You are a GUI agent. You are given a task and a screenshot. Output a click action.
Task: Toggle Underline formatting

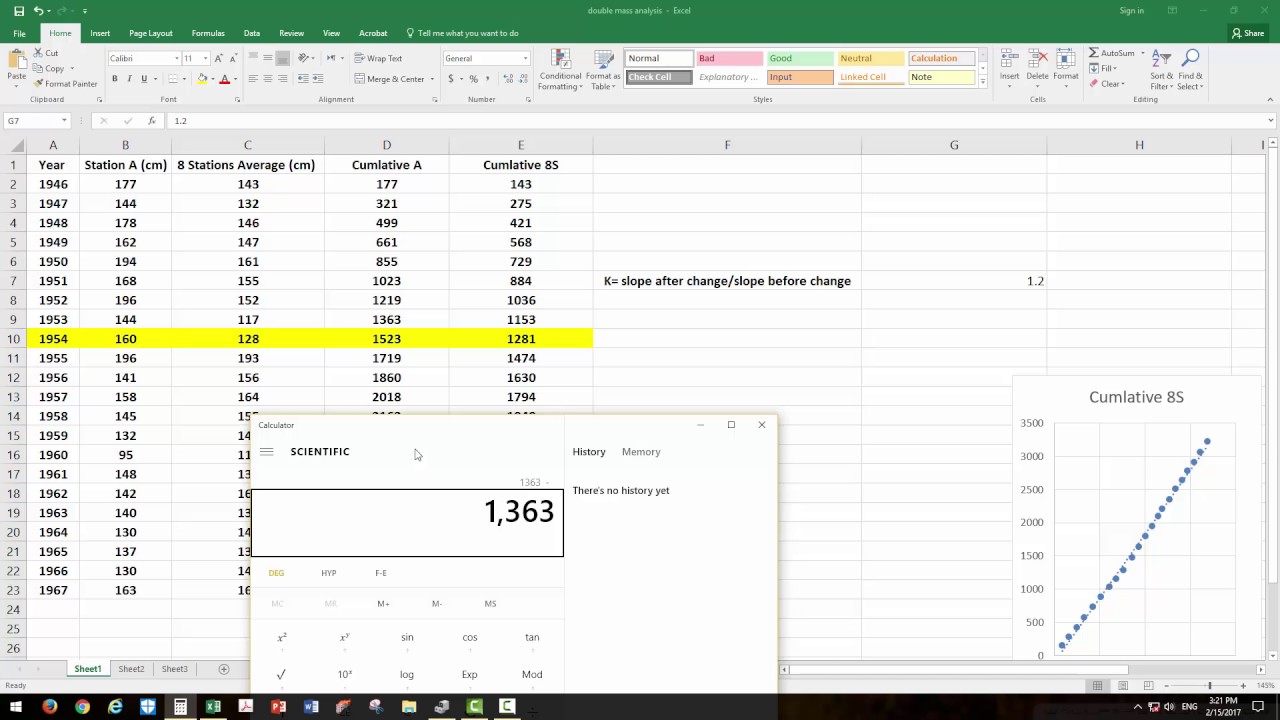point(144,79)
